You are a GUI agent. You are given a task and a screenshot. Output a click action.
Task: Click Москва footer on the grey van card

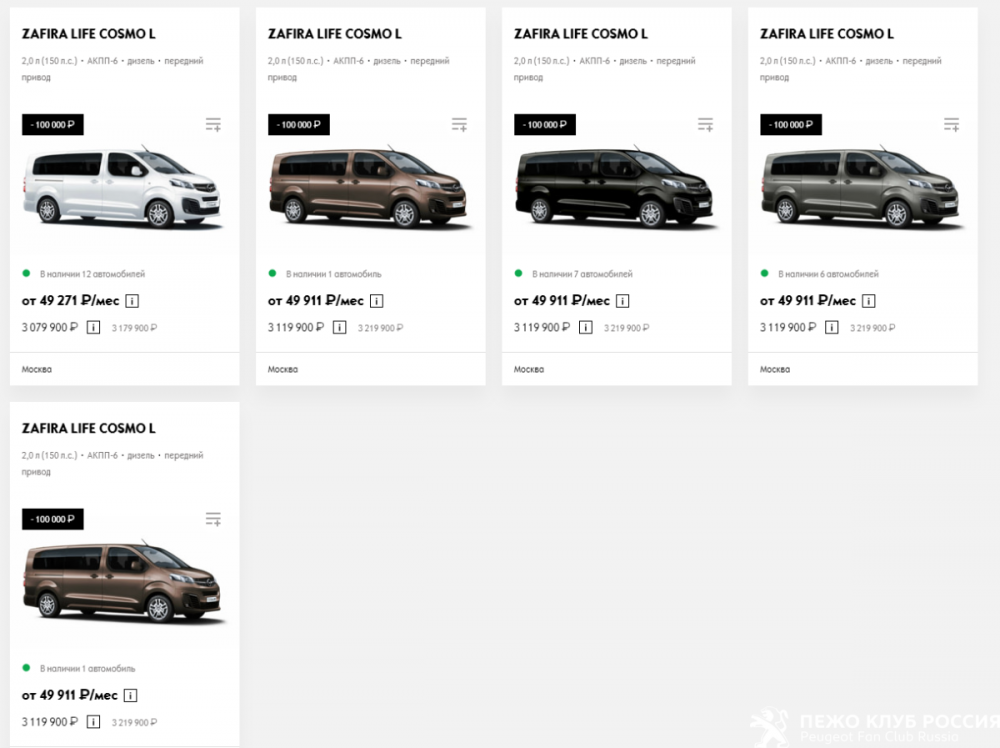[775, 370]
